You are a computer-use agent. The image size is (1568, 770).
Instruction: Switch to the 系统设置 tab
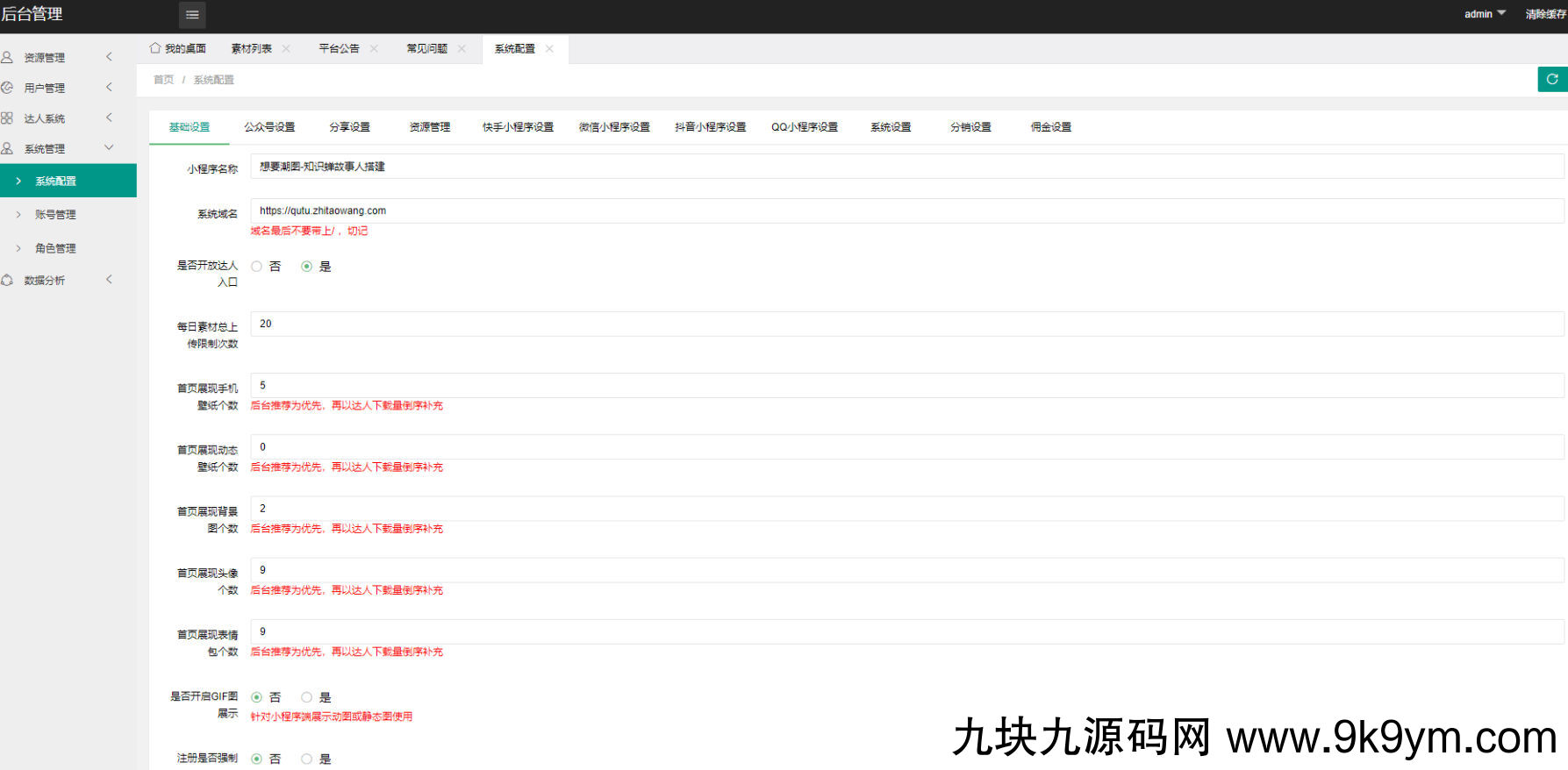tap(891, 127)
